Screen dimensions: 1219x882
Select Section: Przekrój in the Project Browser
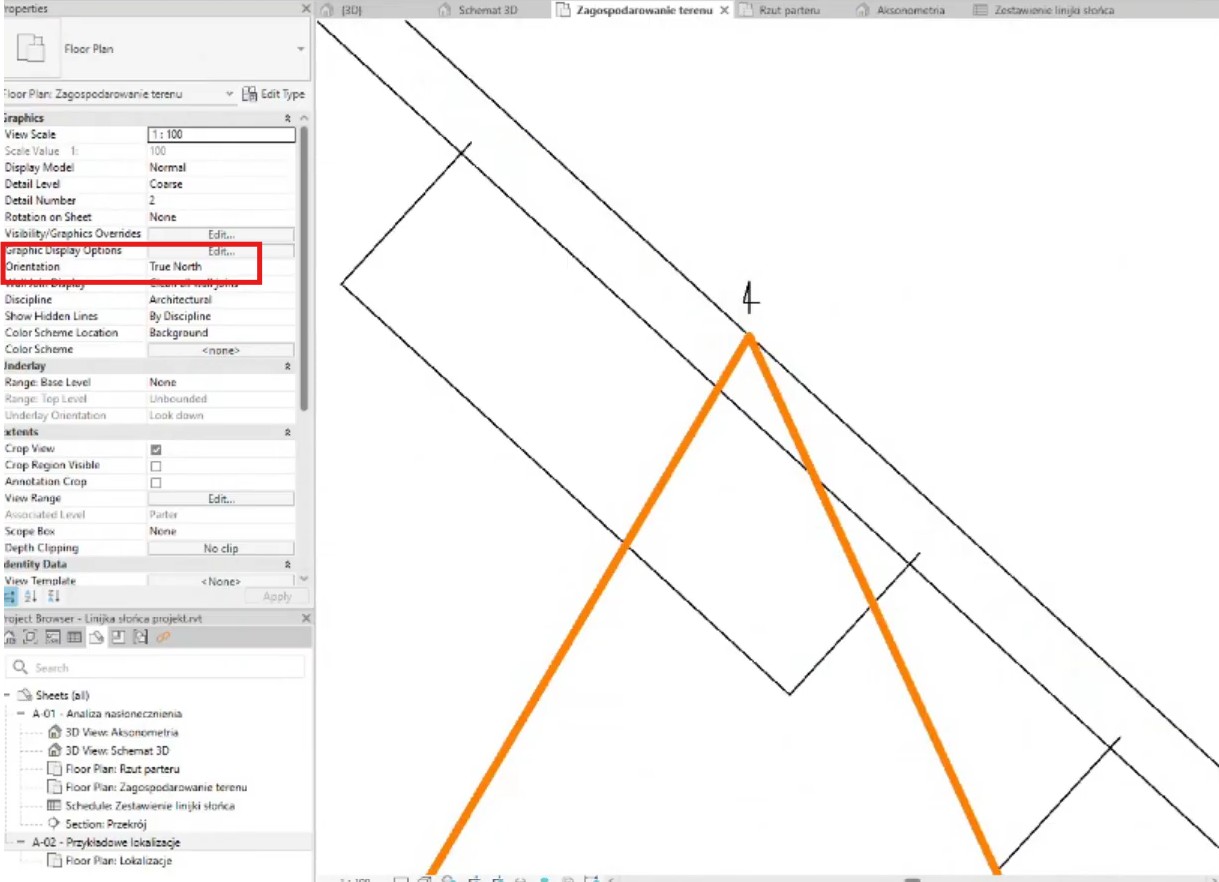pos(106,824)
